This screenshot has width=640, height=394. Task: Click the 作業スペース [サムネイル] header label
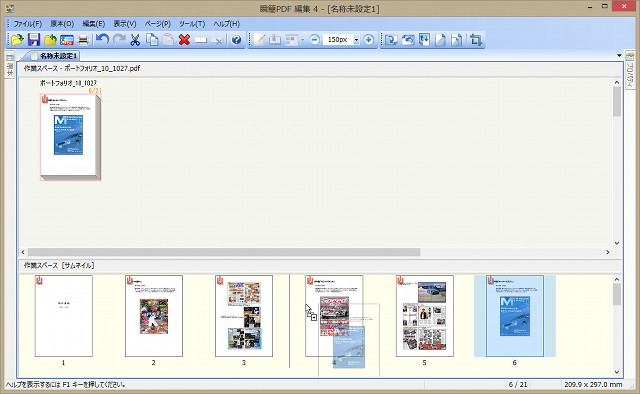[59, 265]
